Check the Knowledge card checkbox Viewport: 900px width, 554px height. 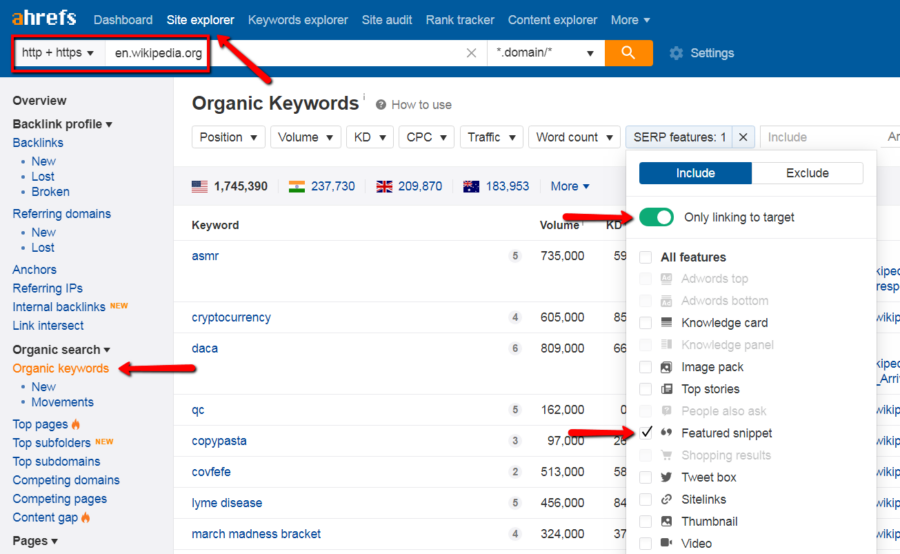(x=646, y=323)
